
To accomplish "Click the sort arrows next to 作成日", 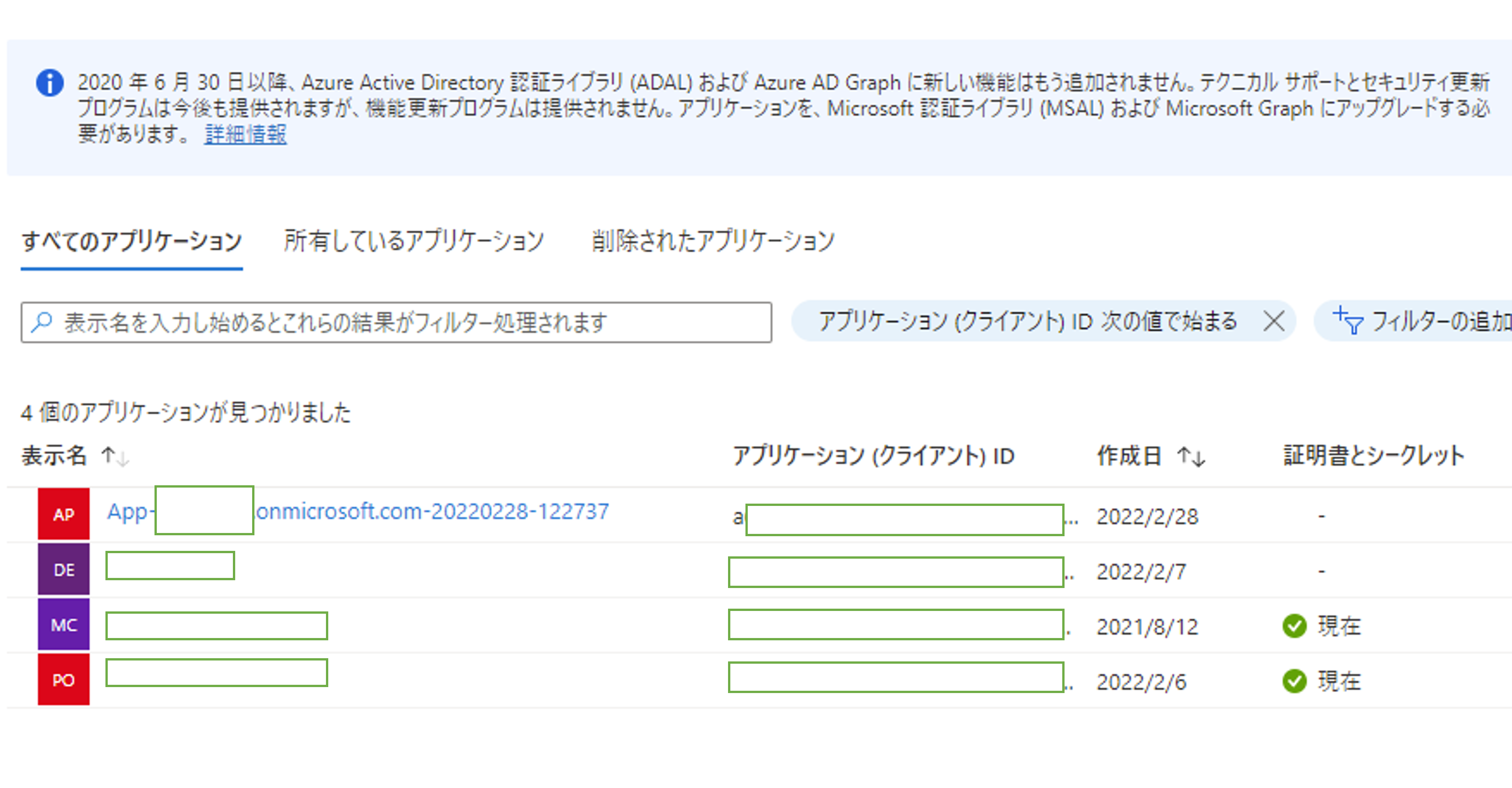I will click(1191, 456).
